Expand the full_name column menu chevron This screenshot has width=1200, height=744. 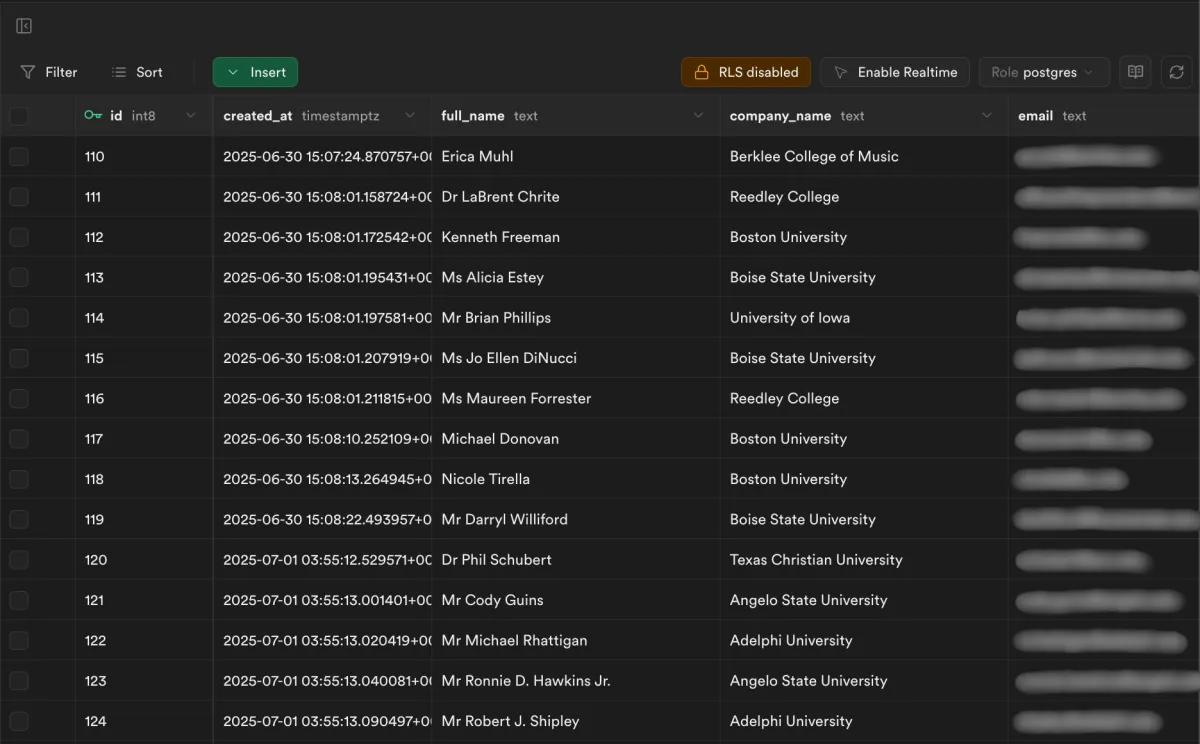[698, 116]
